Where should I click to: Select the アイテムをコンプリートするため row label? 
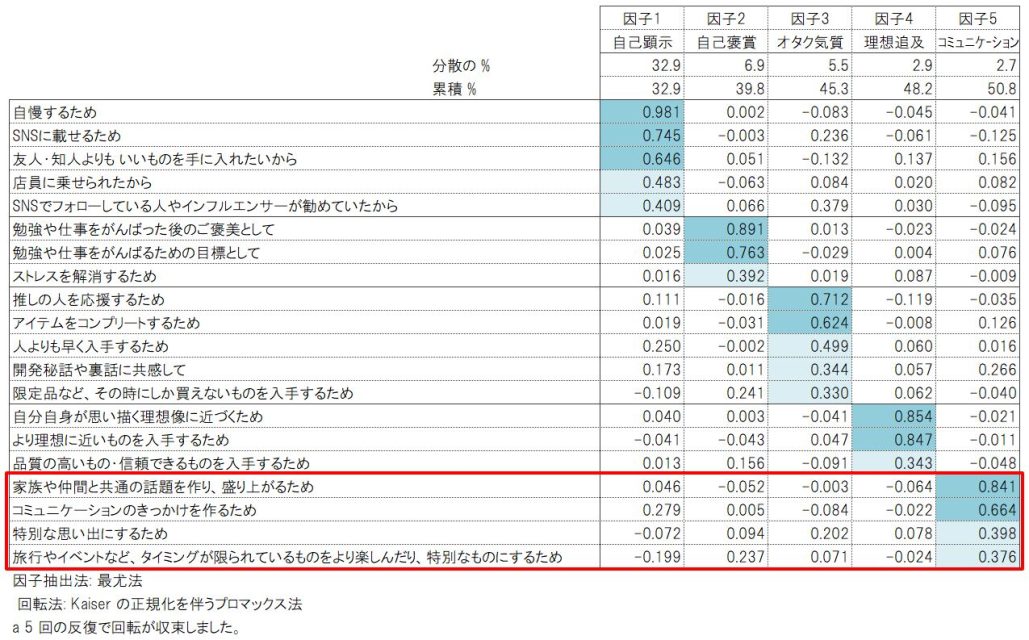106,323
